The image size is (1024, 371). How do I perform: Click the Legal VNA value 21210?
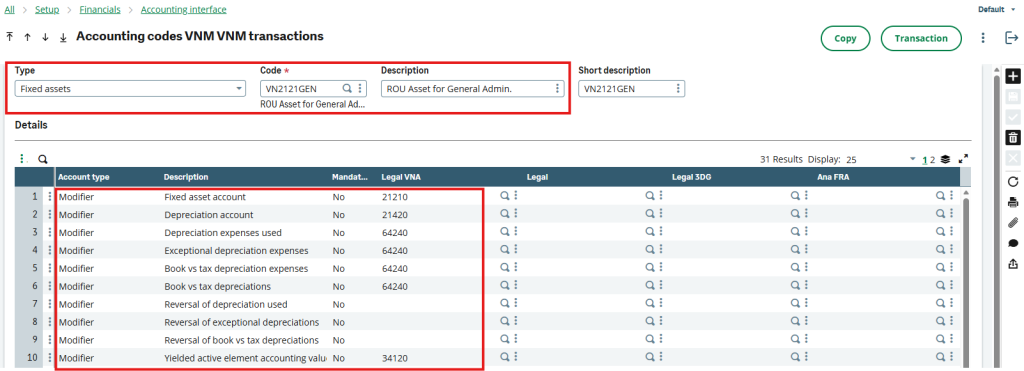(x=394, y=196)
